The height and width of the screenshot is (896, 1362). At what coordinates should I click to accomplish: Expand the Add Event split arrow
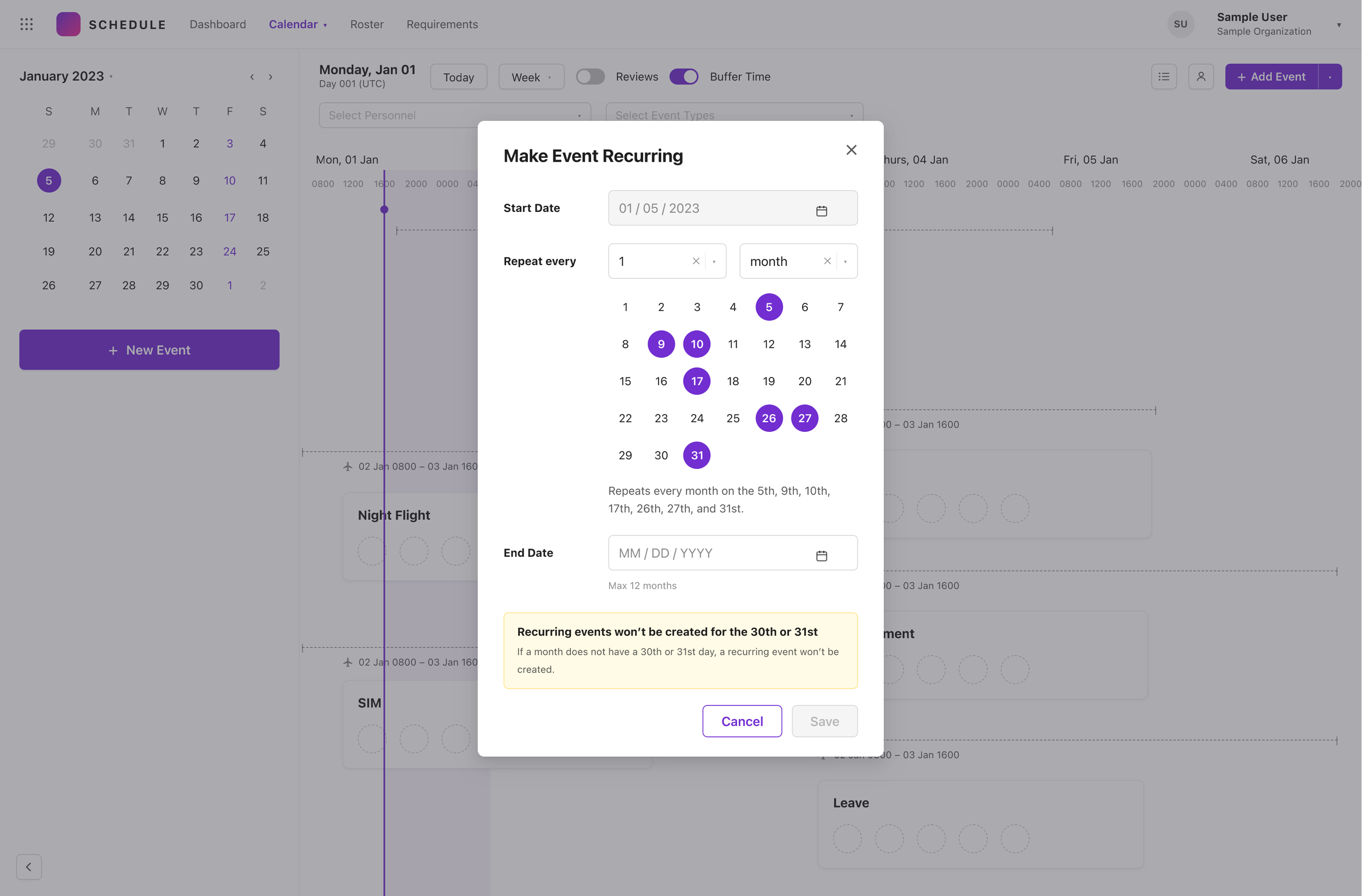click(1330, 77)
